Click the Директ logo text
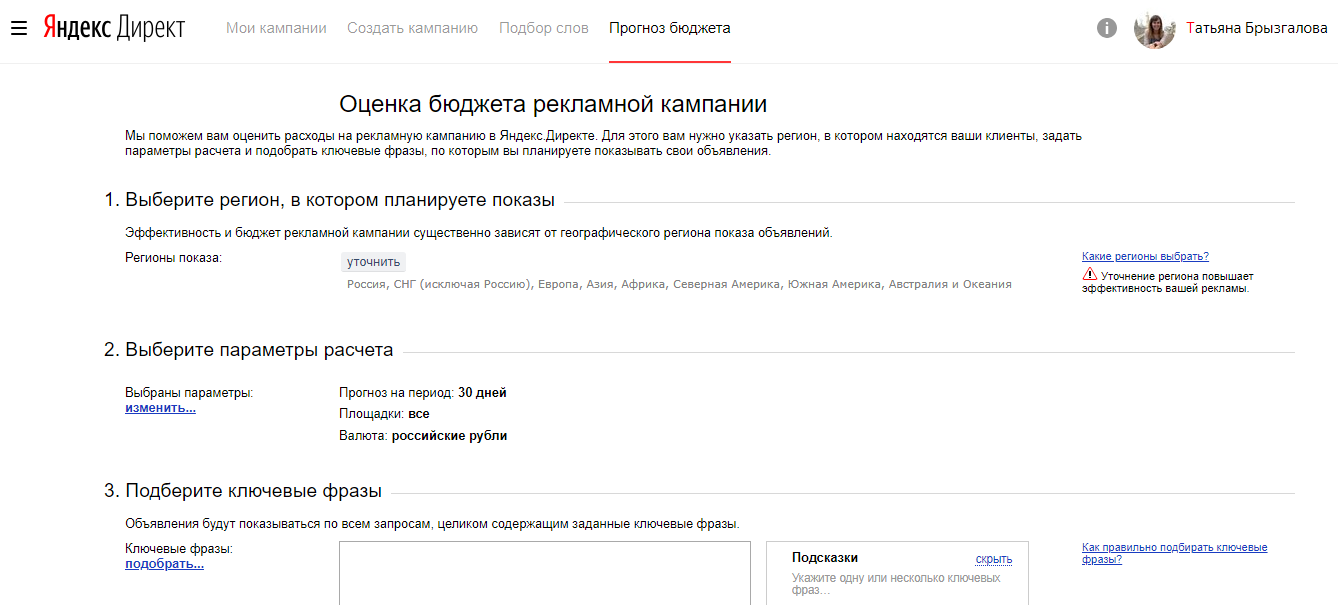The width and height of the screenshot is (1338, 605). coord(151,28)
